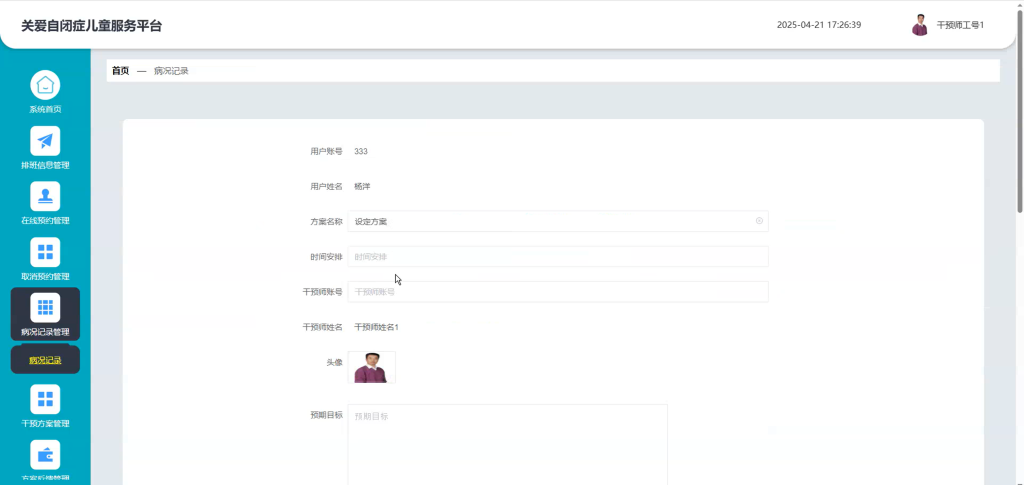
Task: Click the 用户账号 value 333
Action: click(360, 151)
